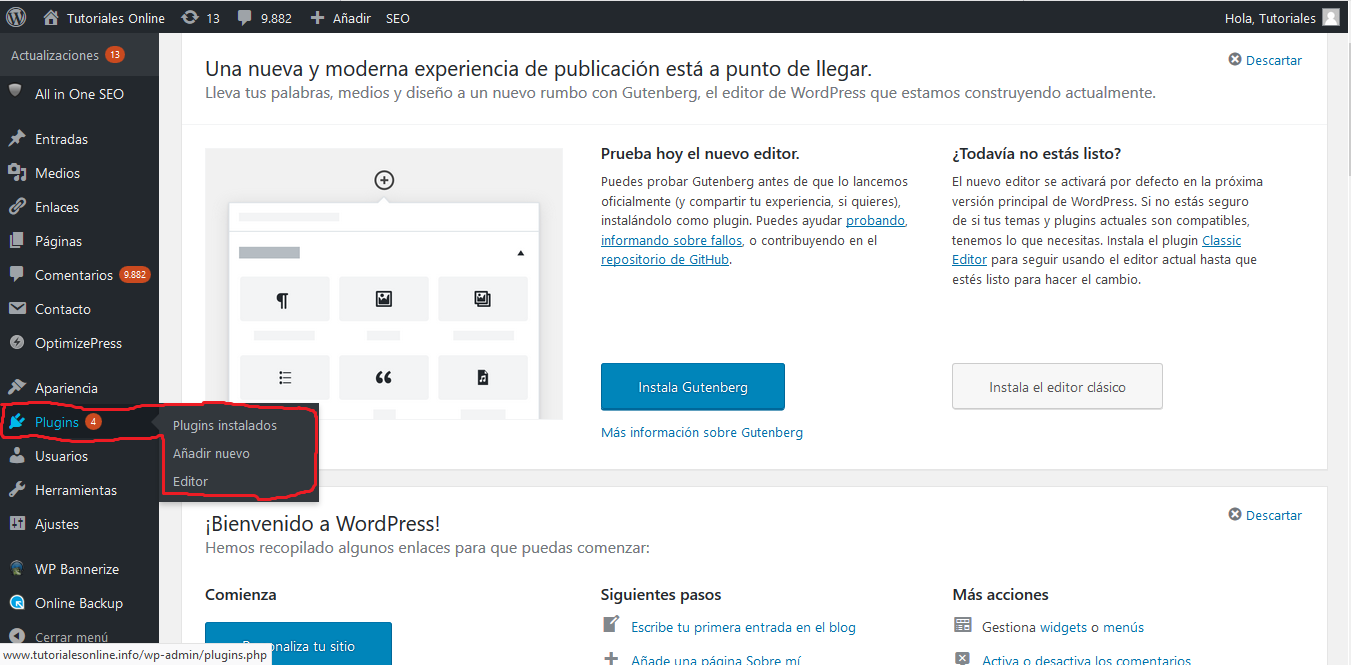The width and height of the screenshot is (1351, 665).
Task: Click the Plugins plug icon
Action: pos(17,422)
